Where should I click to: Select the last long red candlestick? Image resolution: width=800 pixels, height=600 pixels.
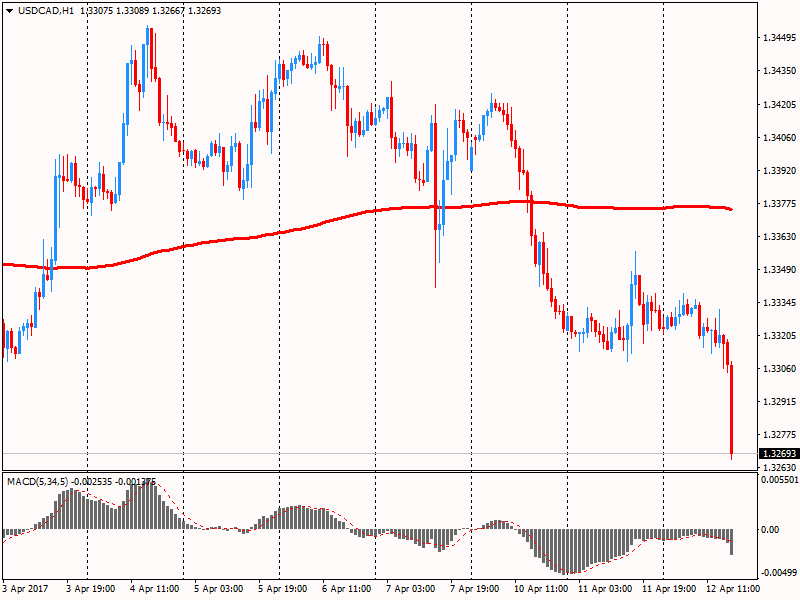pyautogui.click(x=732, y=411)
